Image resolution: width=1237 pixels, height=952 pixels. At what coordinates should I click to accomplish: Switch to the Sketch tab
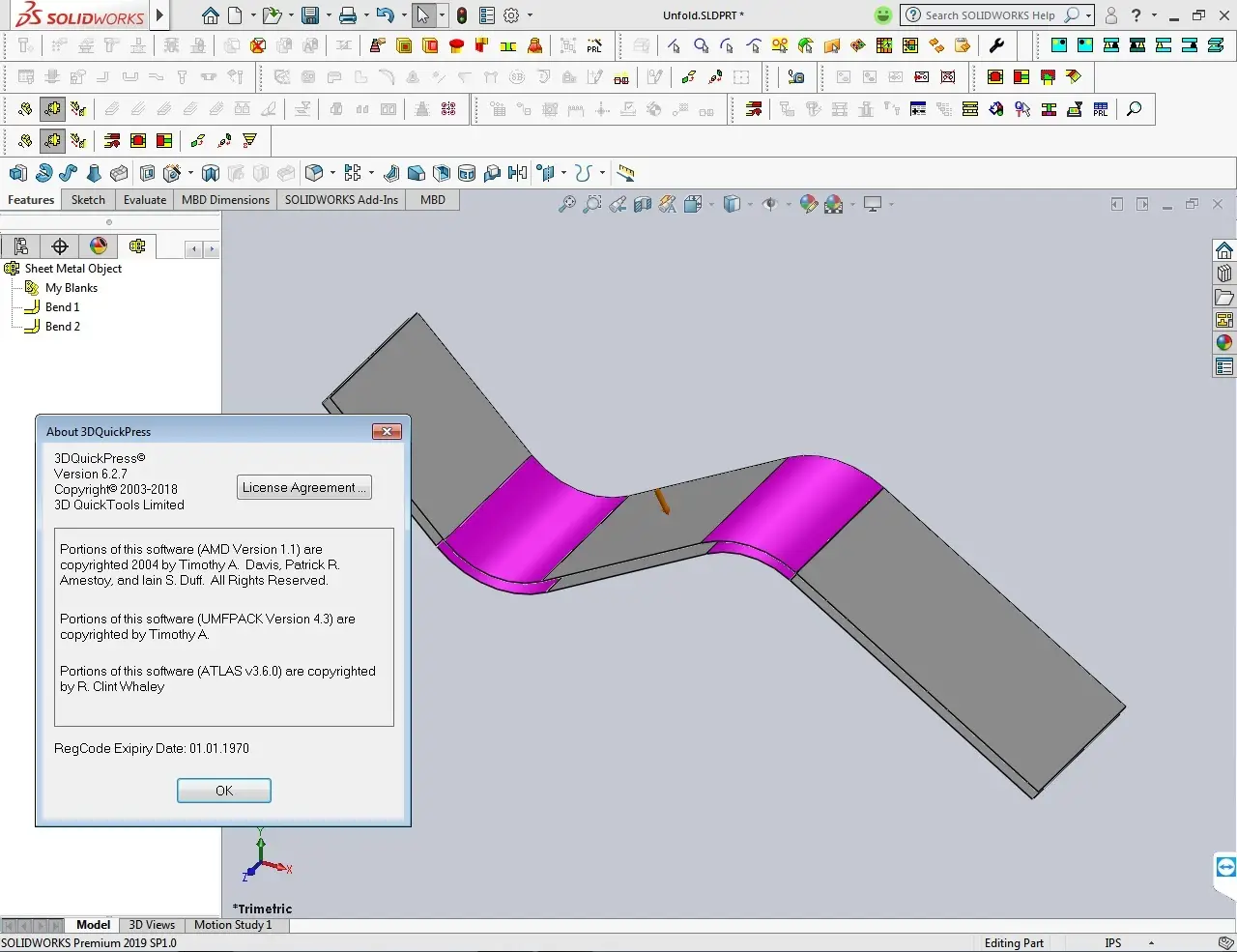tap(88, 200)
